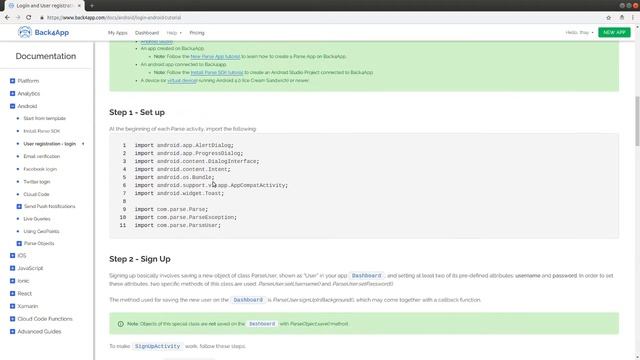640x360 pixels.
Task: Expand the Platform section
Action: pos(13,81)
